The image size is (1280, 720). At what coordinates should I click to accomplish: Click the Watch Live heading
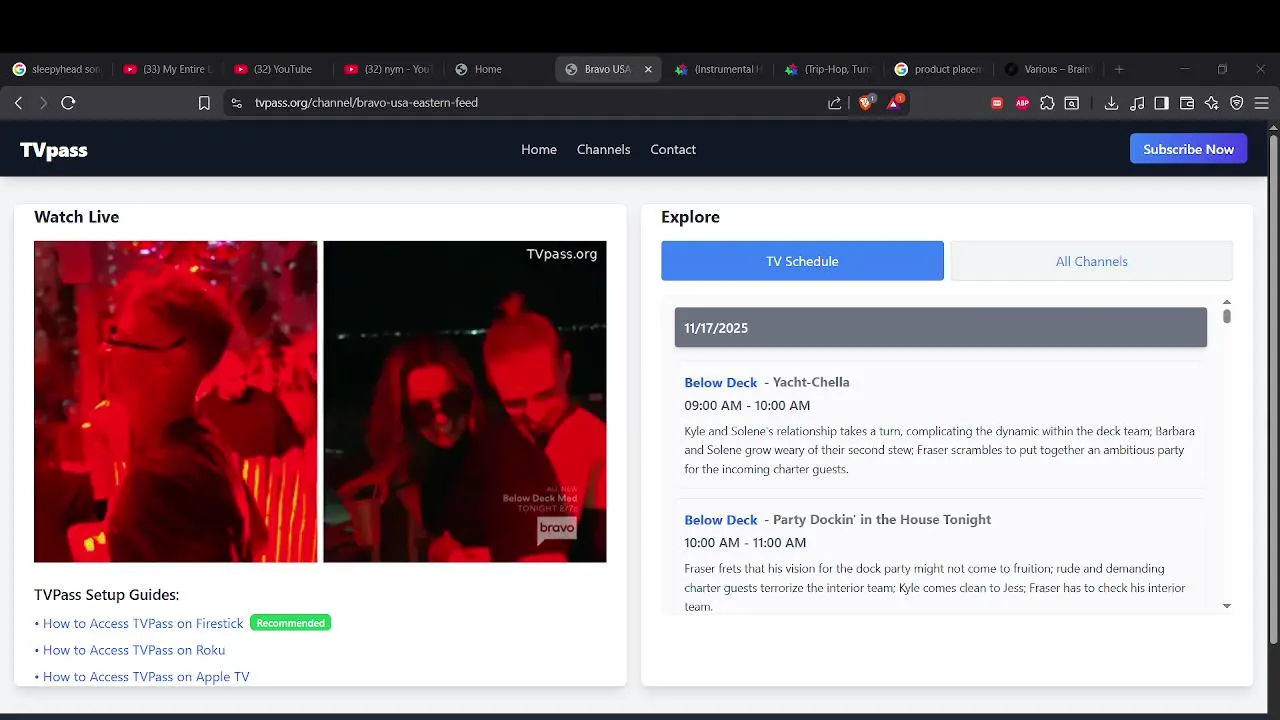tap(76, 217)
